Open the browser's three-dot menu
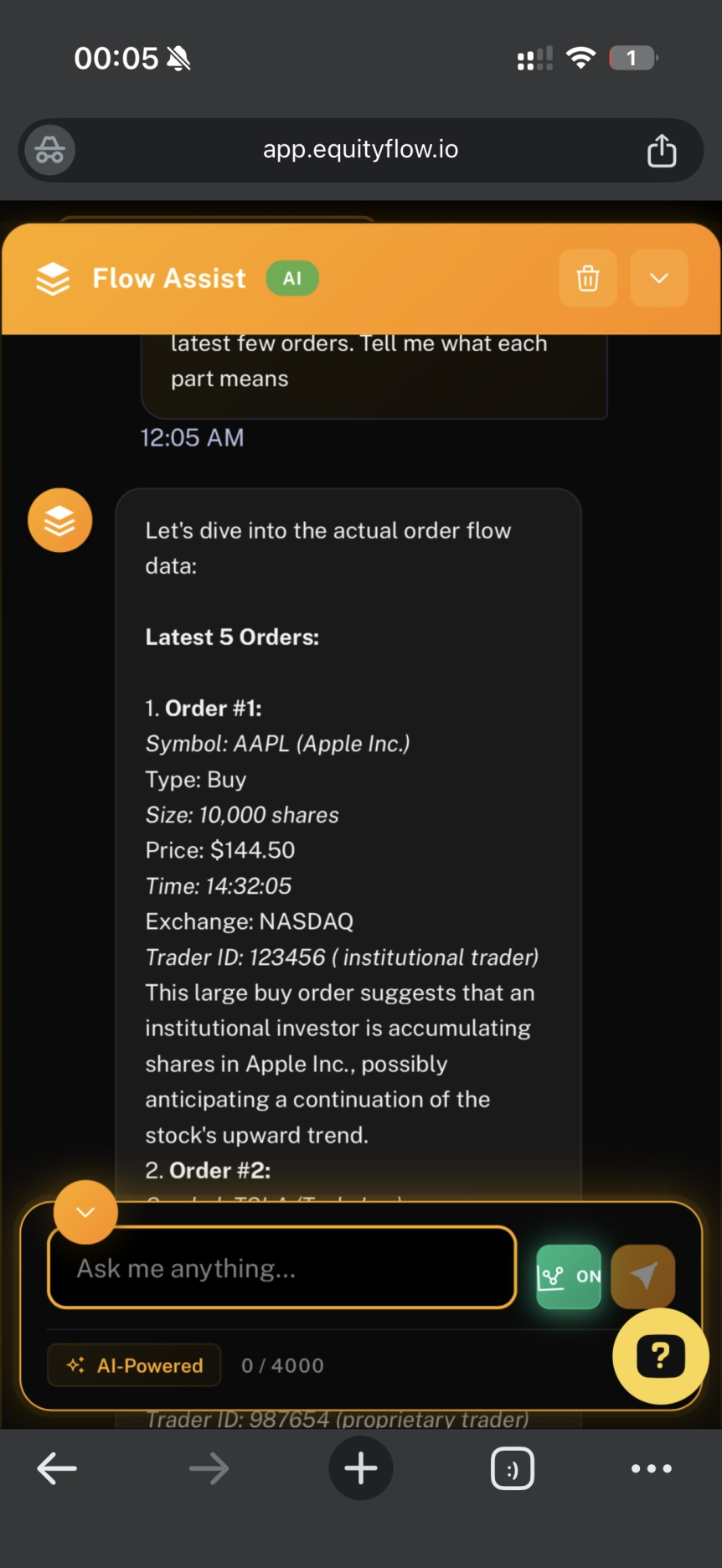Image resolution: width=722 pixels, height=1568 pixels. pos(651,1468)
